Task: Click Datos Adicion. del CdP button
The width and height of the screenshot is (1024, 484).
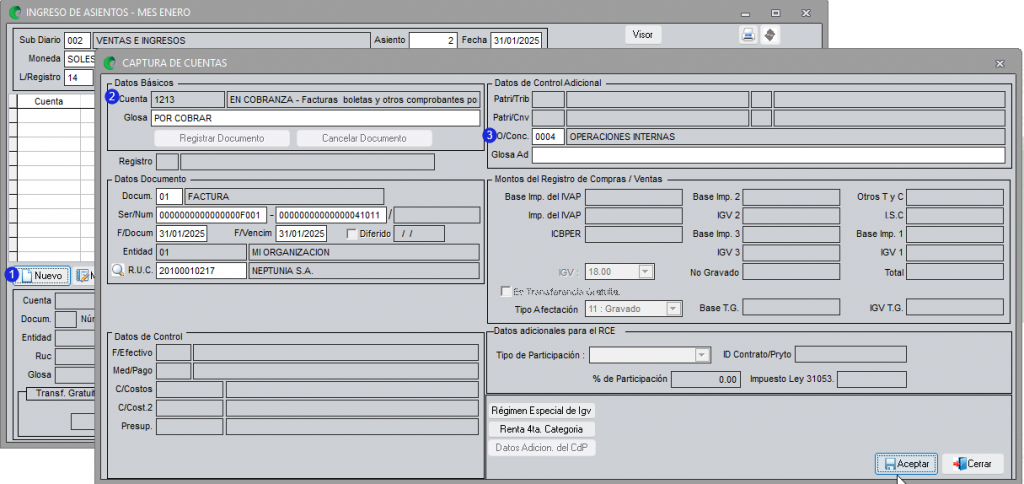Action: pos(542,447)
